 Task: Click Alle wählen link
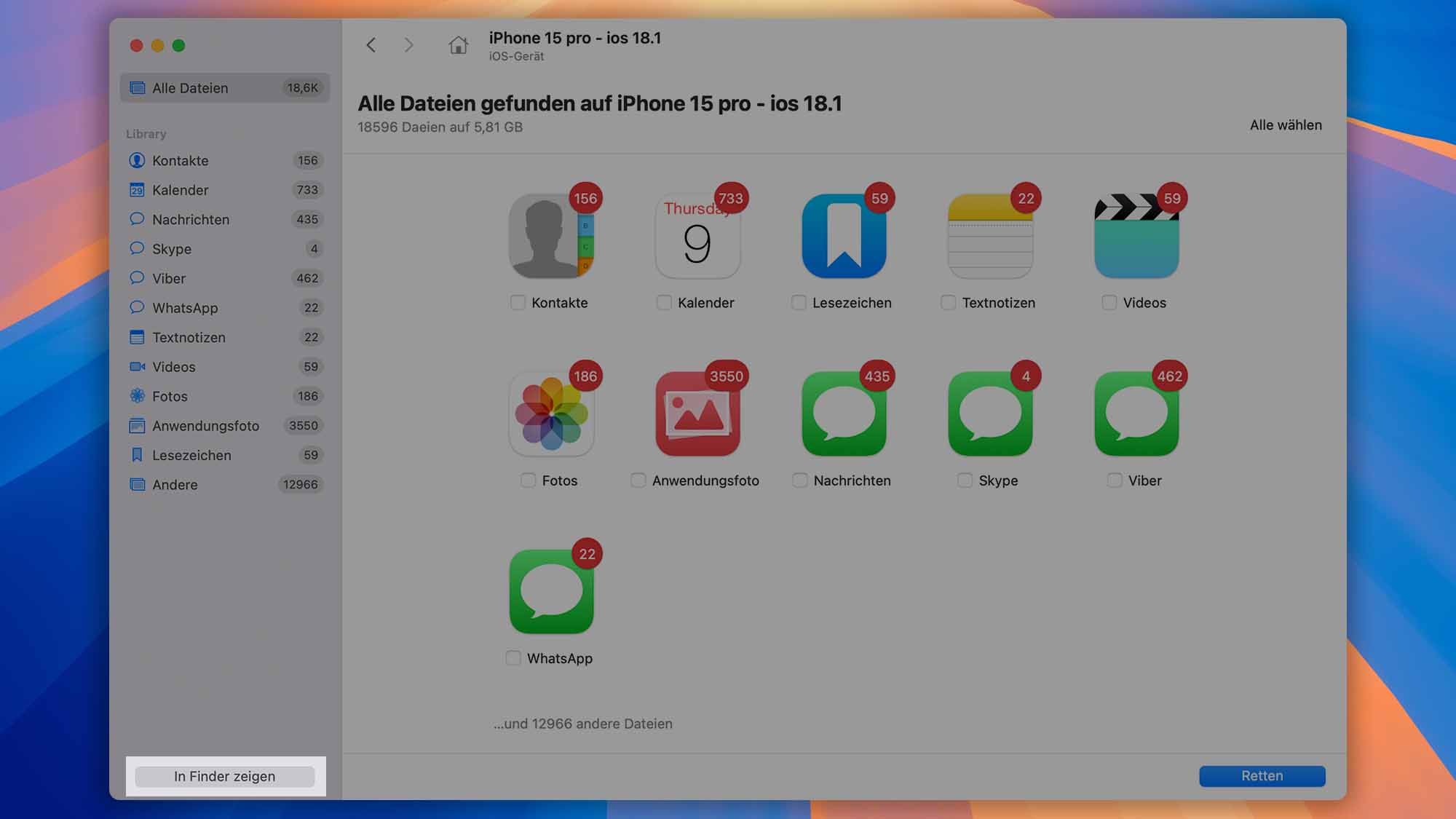(1286, 125)
